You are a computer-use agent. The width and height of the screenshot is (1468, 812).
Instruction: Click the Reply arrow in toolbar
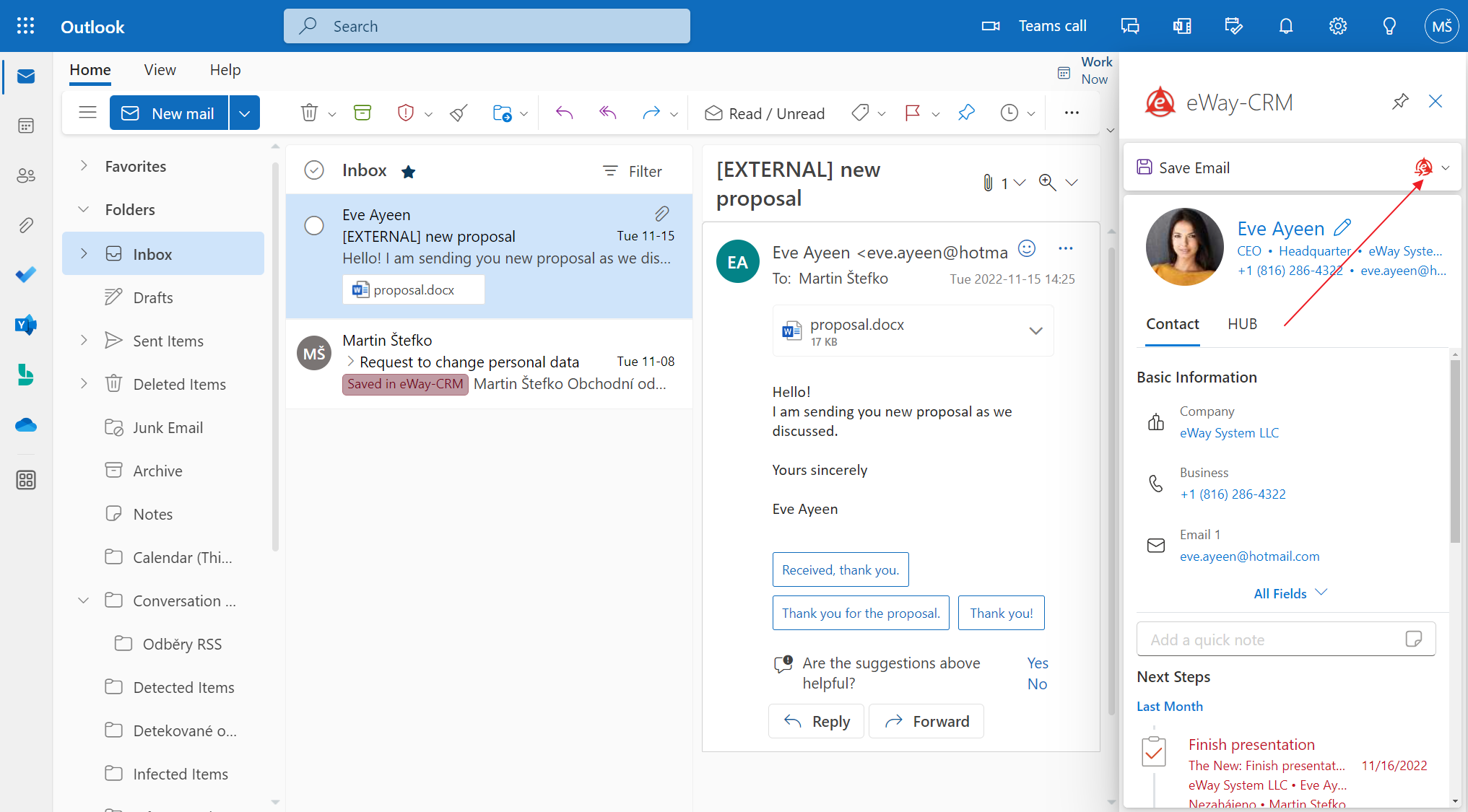pyautogui.click(x=564, y=113)
